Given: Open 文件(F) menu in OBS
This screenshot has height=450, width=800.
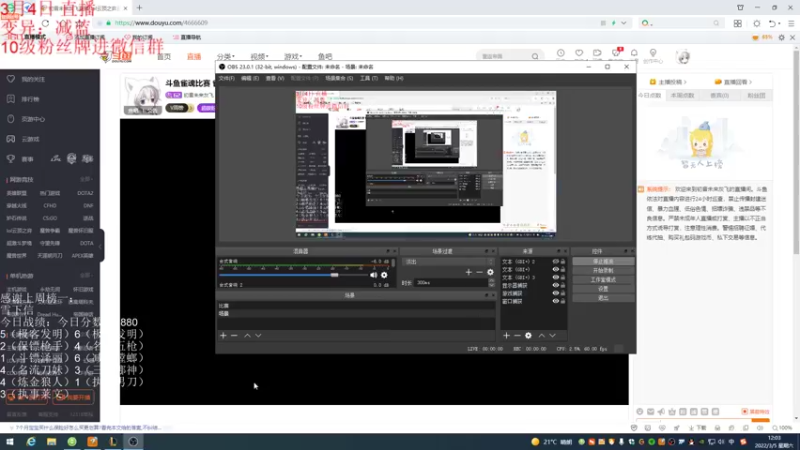Looking at the screenshot, I should (227, 79).
